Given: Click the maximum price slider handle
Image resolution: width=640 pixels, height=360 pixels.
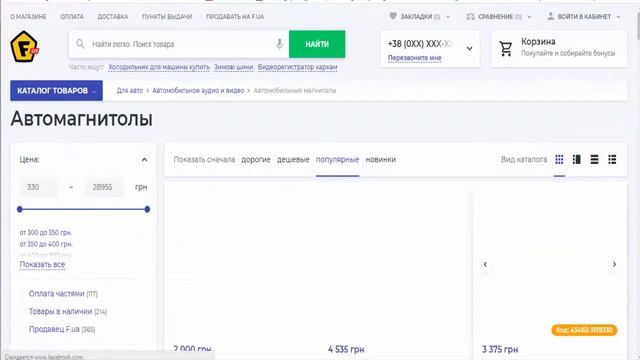Looking at the screenshot, I should [147, 209].
